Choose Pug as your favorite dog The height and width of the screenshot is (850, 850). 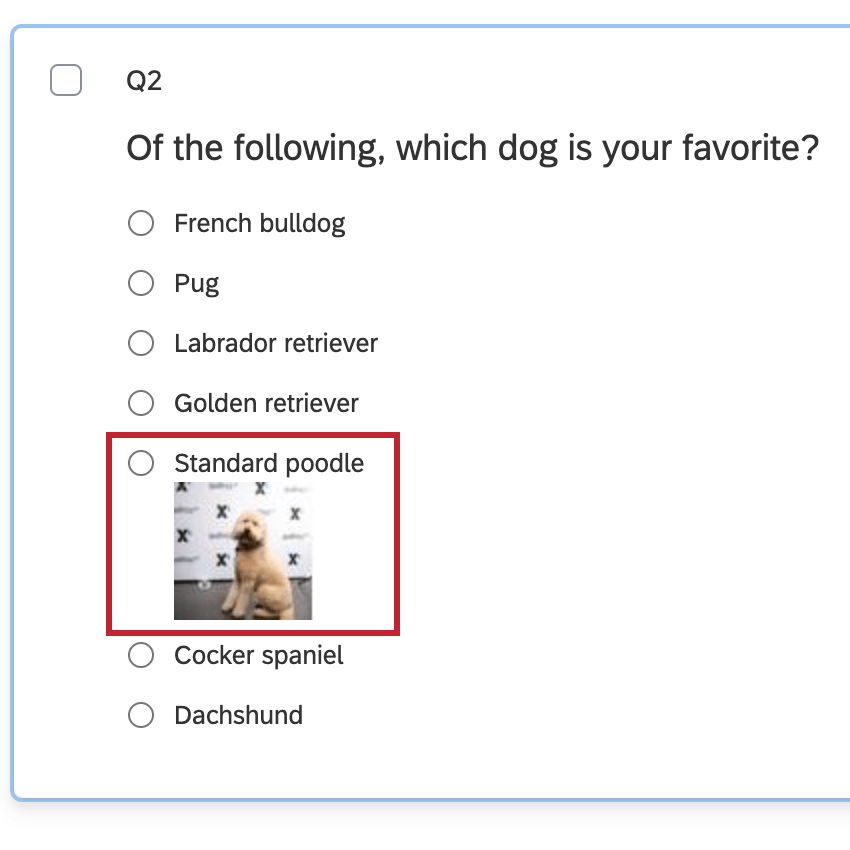tap(140, 283)
